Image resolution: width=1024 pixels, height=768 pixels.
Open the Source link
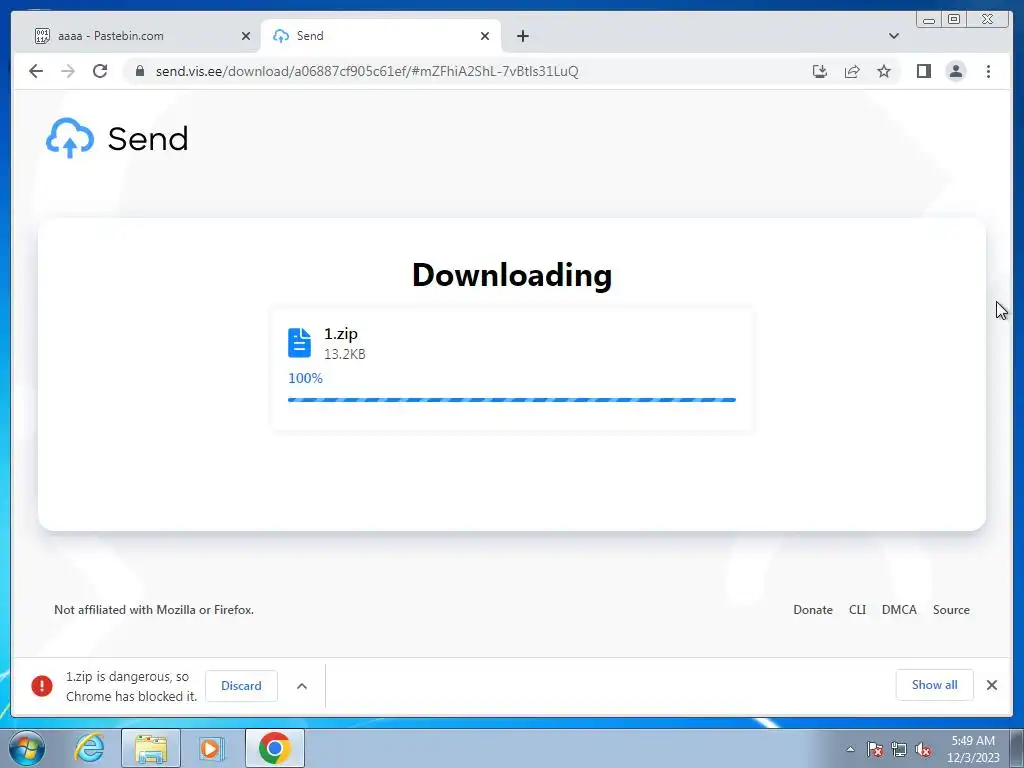pyautogui.click(x=951, y=609)
